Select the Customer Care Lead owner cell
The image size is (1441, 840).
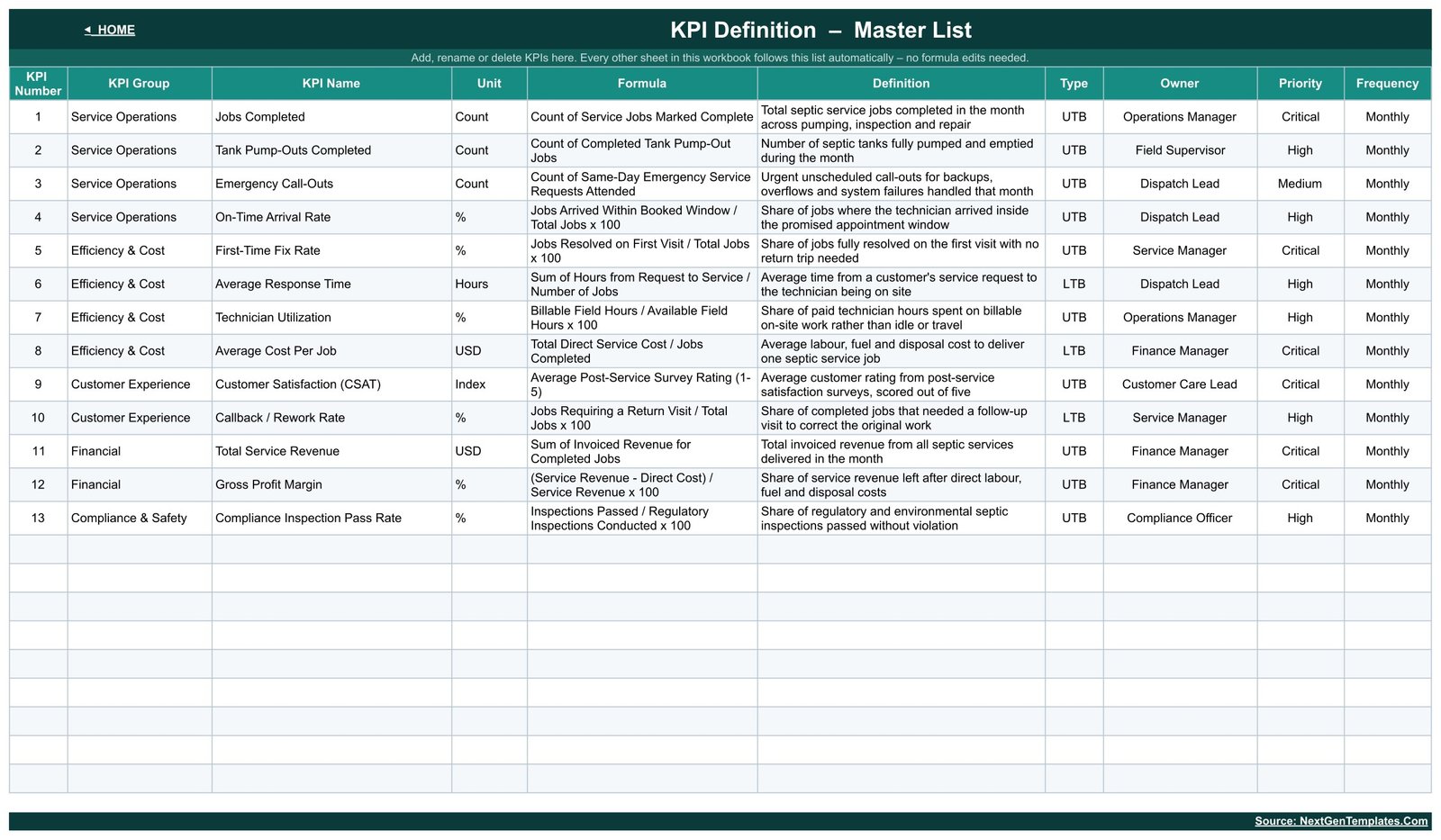click(1180, 384)
